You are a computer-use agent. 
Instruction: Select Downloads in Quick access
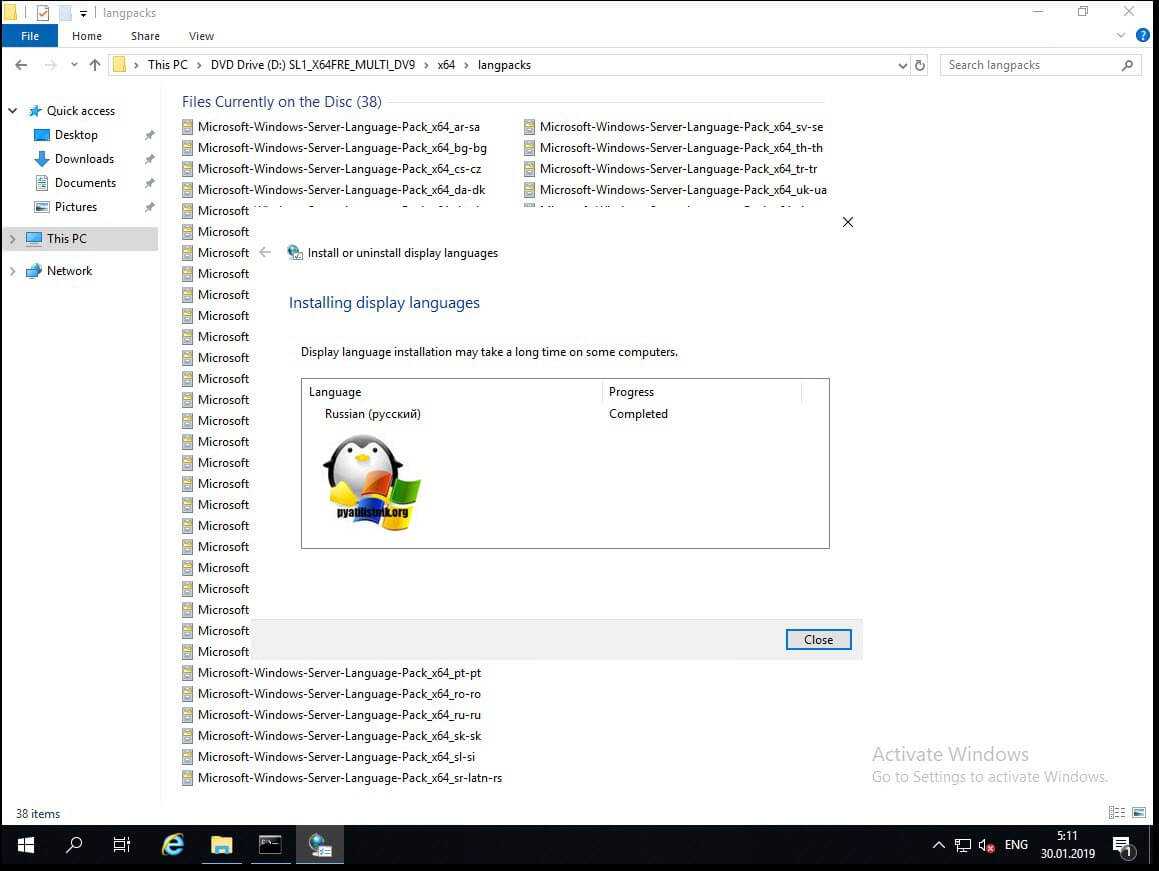84,159
